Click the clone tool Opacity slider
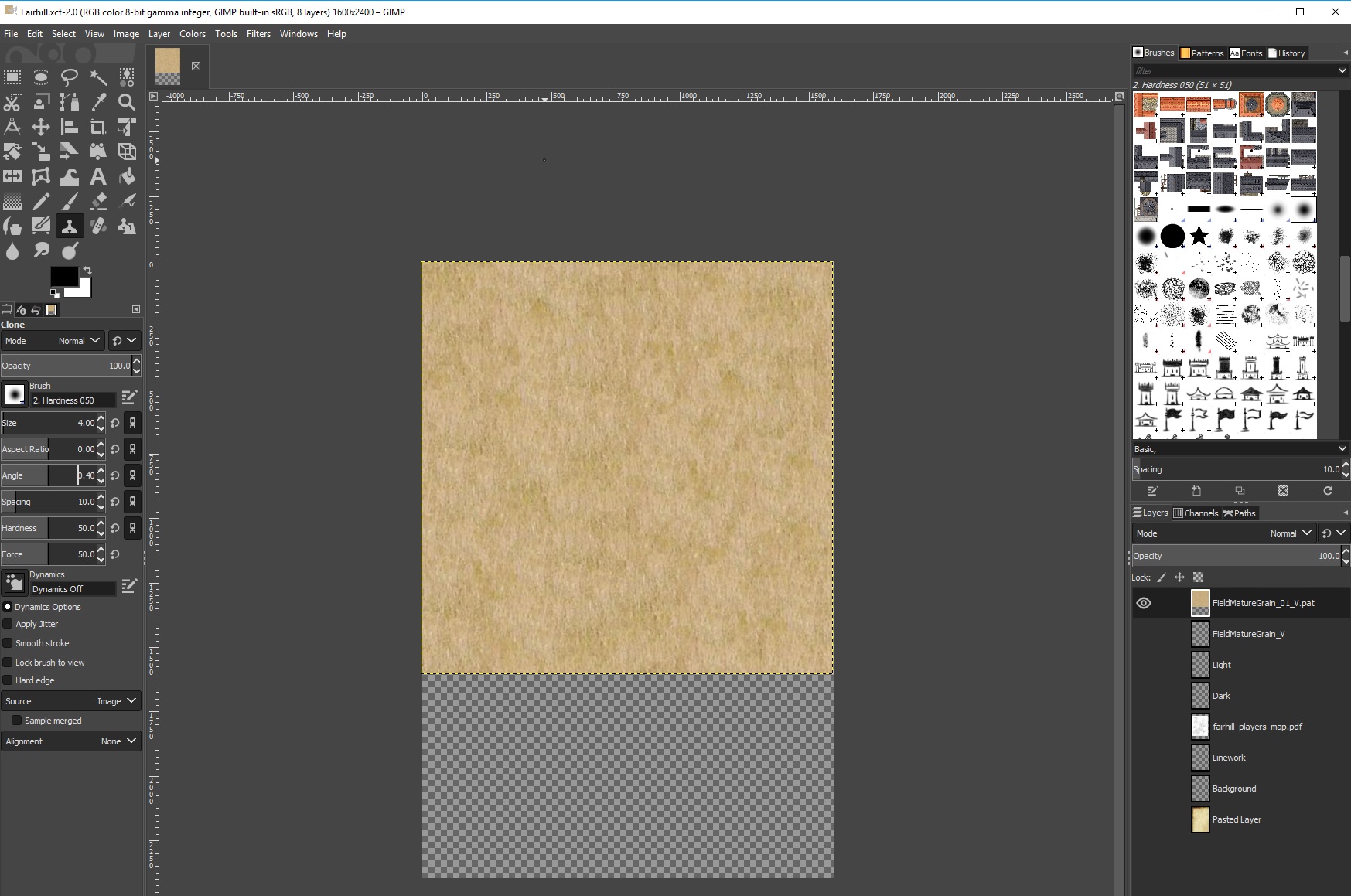This screenshot has height=896, width=1351. pyautogui.click(x=66, y=366)
